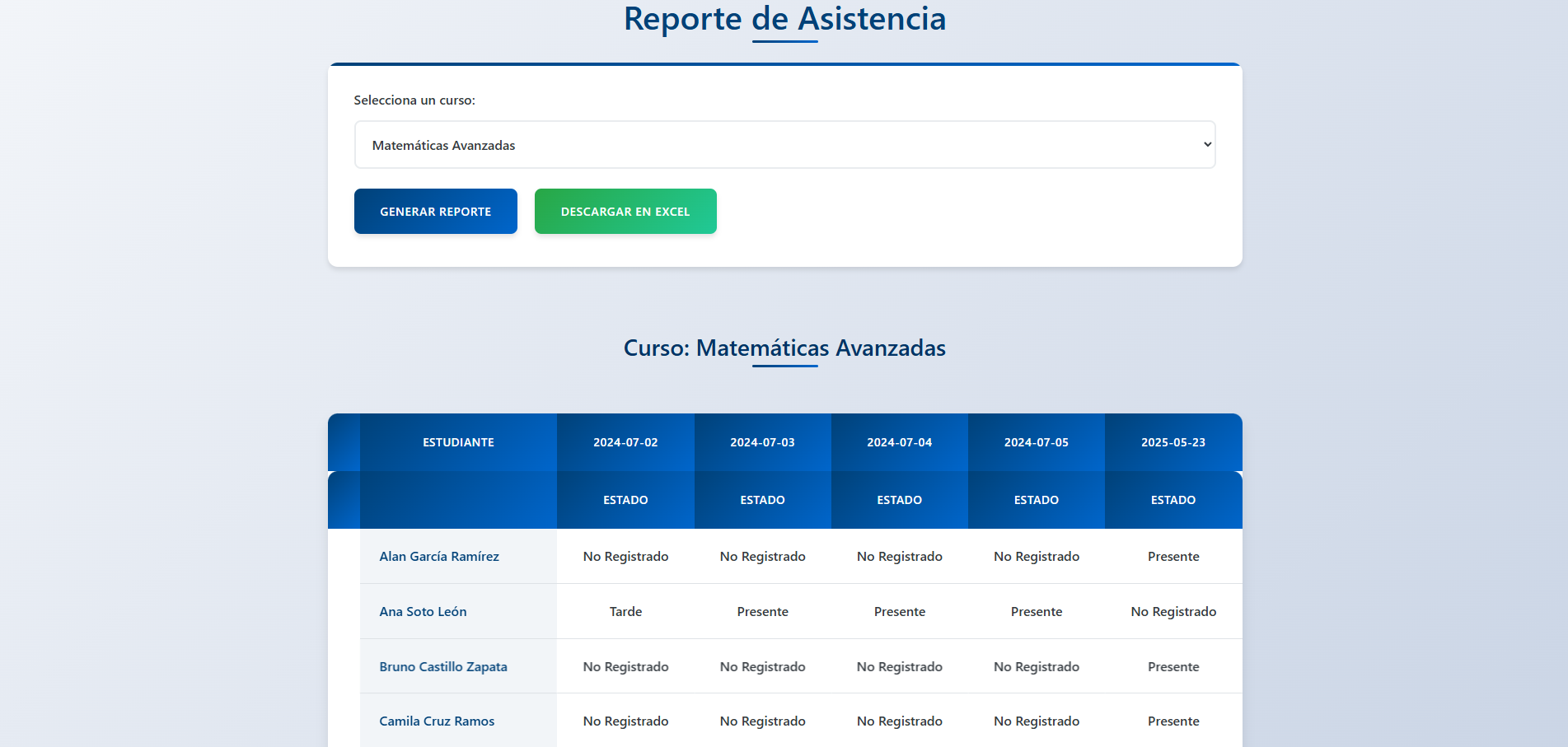
Task: Select the 2025-05-23 date column header
Action: click(x=1172, y=442)
